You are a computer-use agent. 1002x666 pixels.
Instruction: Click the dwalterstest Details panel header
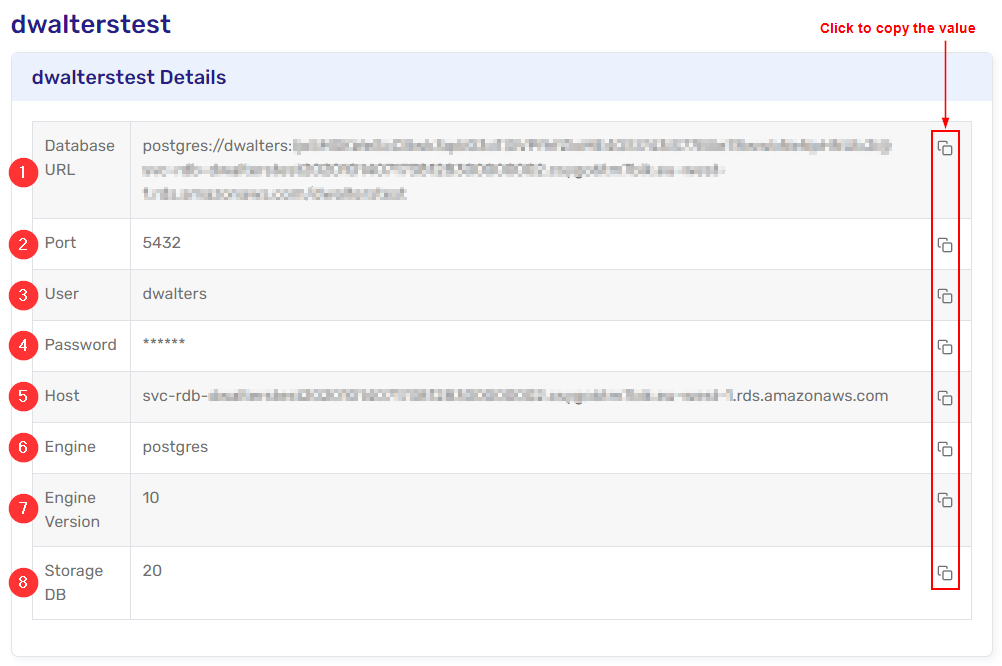[129, 77]
